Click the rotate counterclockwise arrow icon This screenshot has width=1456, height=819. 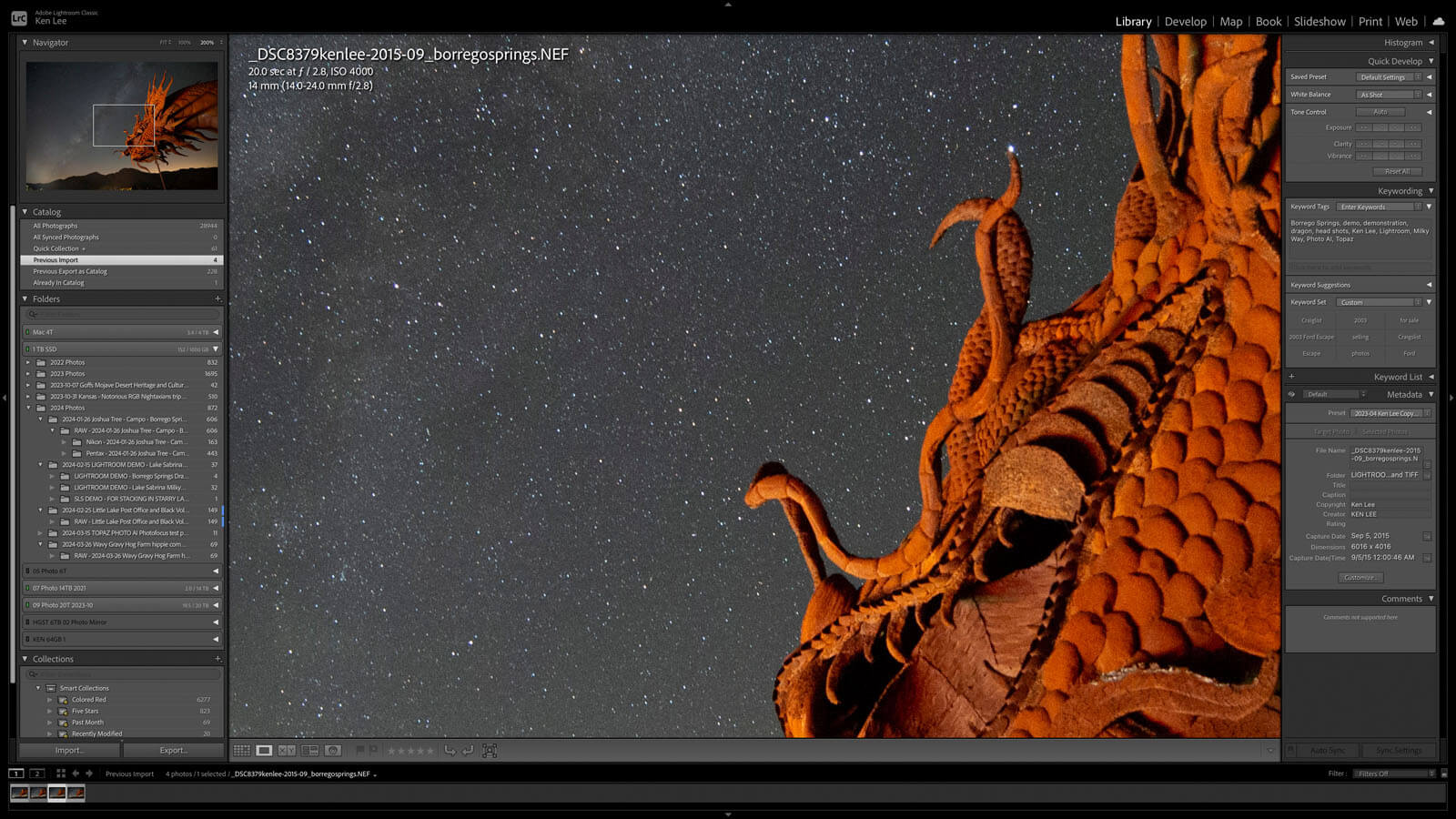(x=450, y=751)
